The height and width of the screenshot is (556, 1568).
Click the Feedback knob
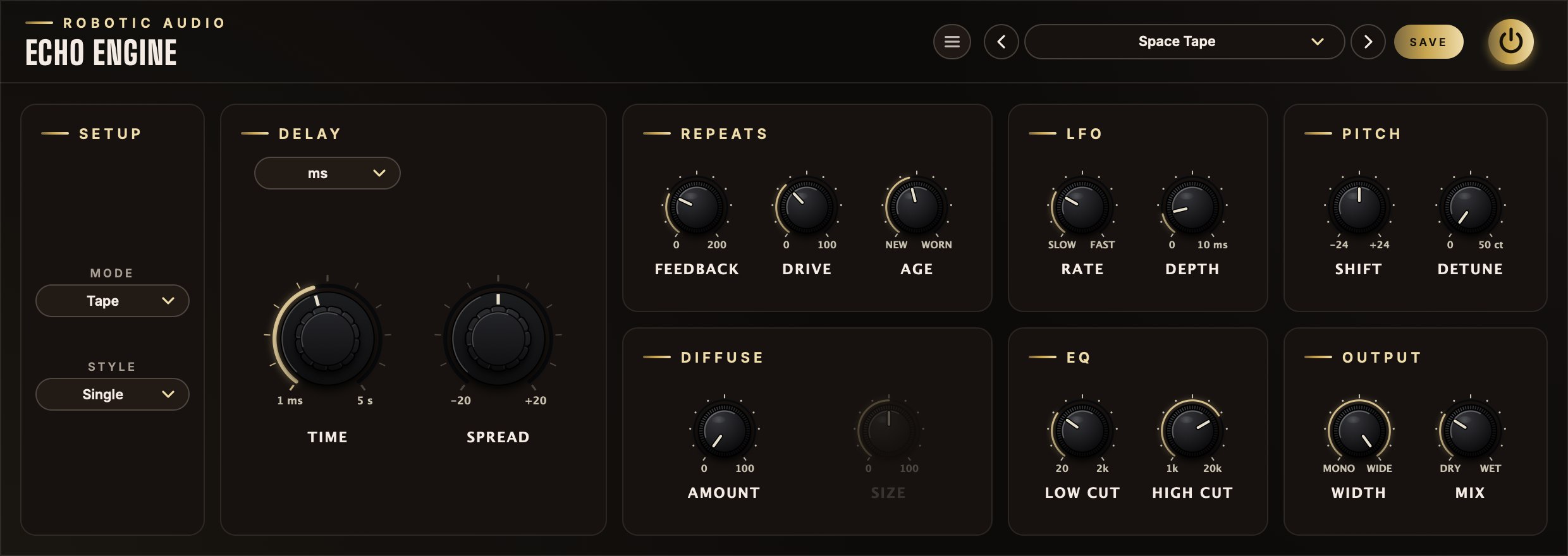(x=697, y=206)
